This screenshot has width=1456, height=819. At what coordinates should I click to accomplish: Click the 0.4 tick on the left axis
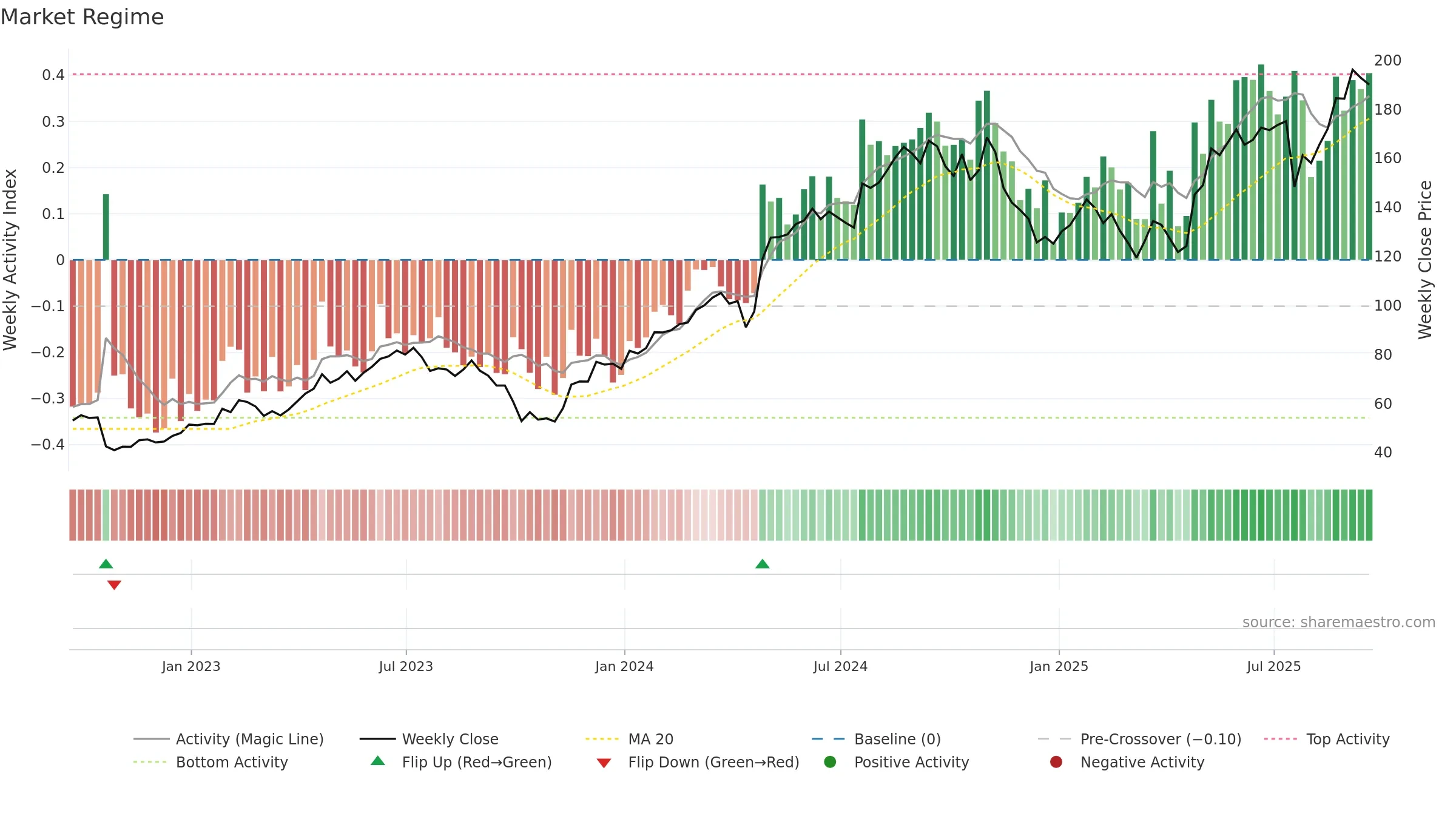[x=53, y=75]
